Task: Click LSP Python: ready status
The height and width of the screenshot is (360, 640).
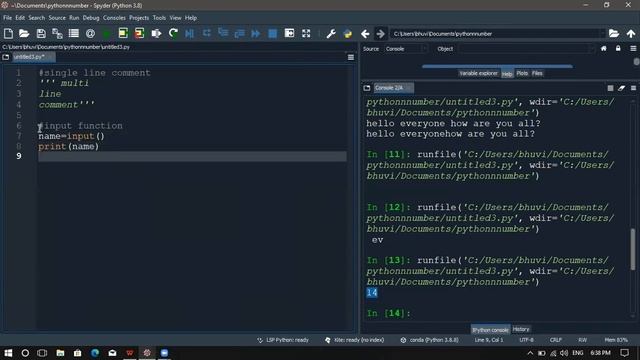Action: point(283,340)
